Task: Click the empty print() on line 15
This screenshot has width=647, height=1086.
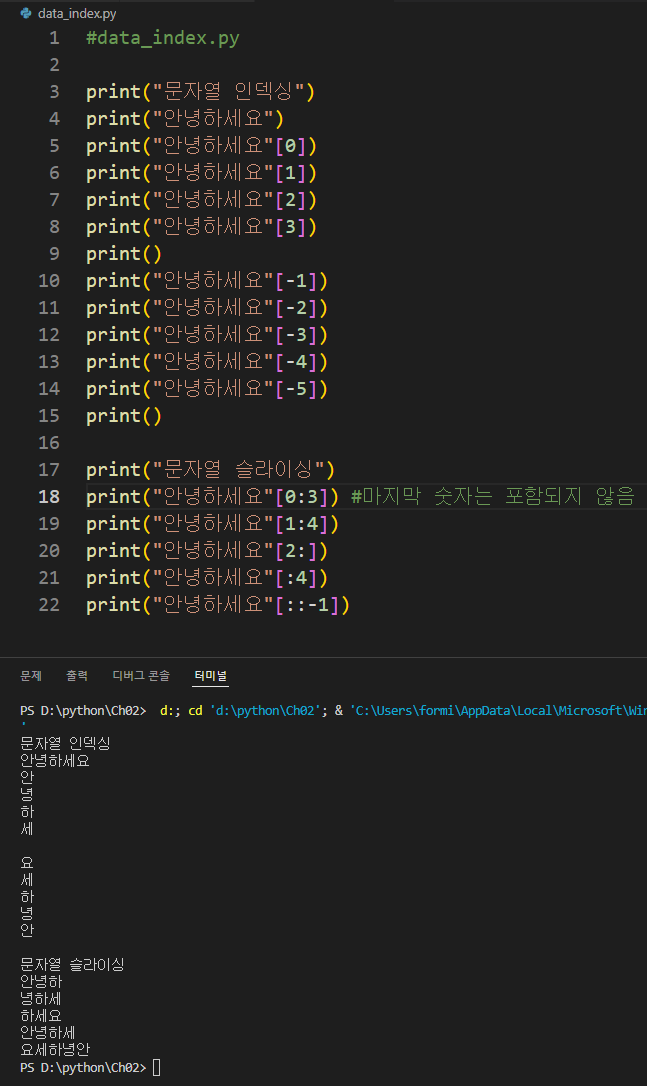Action: [124, 416]
